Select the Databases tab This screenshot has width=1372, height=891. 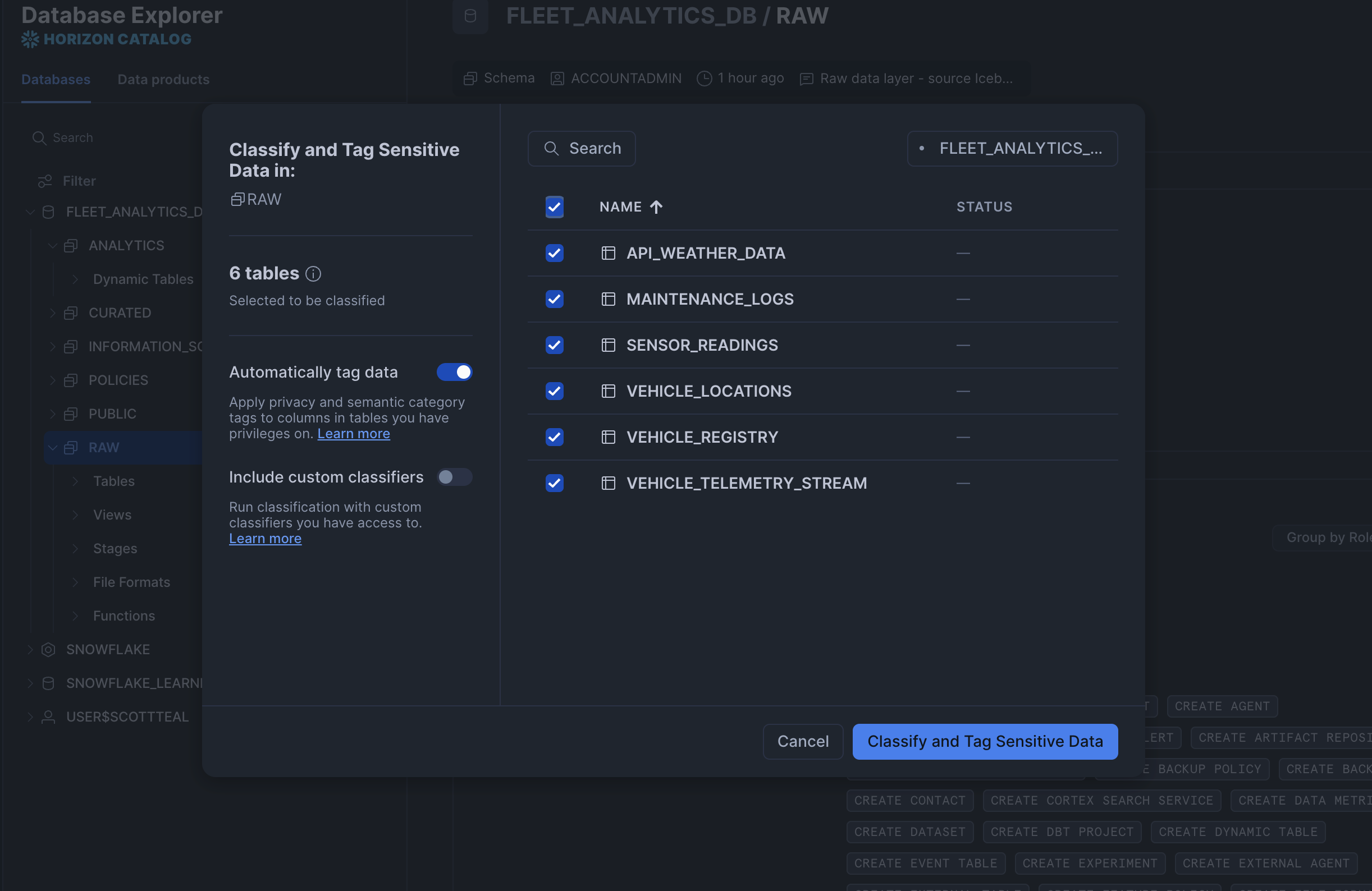[56, 79]
